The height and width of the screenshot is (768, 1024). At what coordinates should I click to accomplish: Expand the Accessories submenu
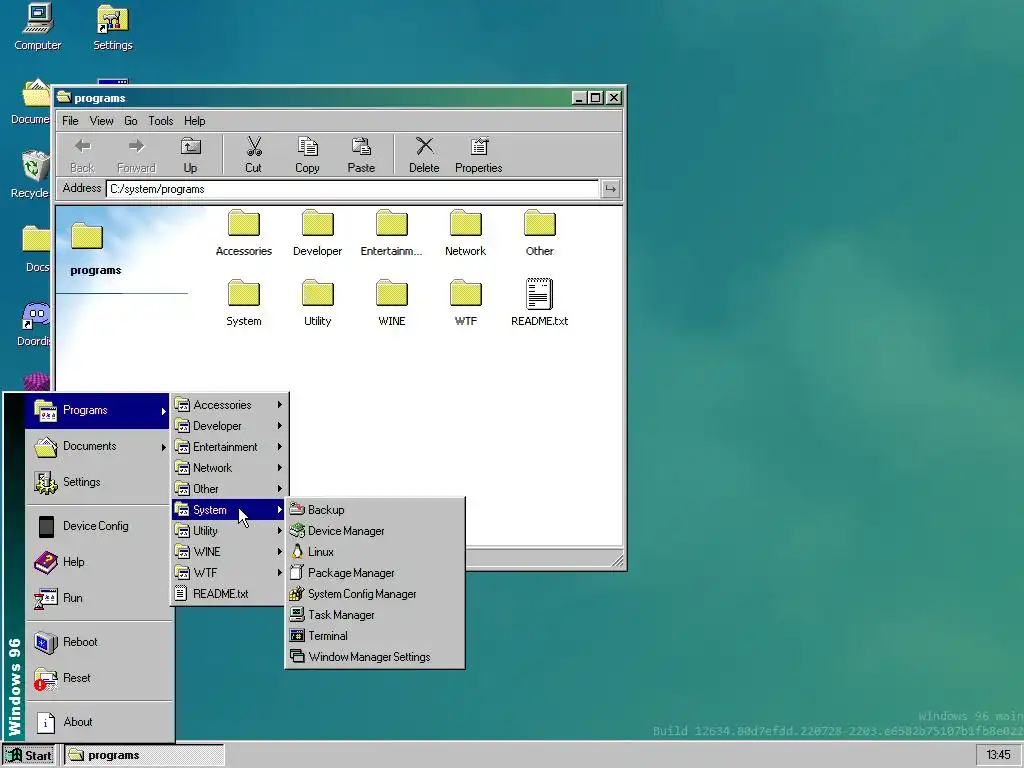pos(229,405)
